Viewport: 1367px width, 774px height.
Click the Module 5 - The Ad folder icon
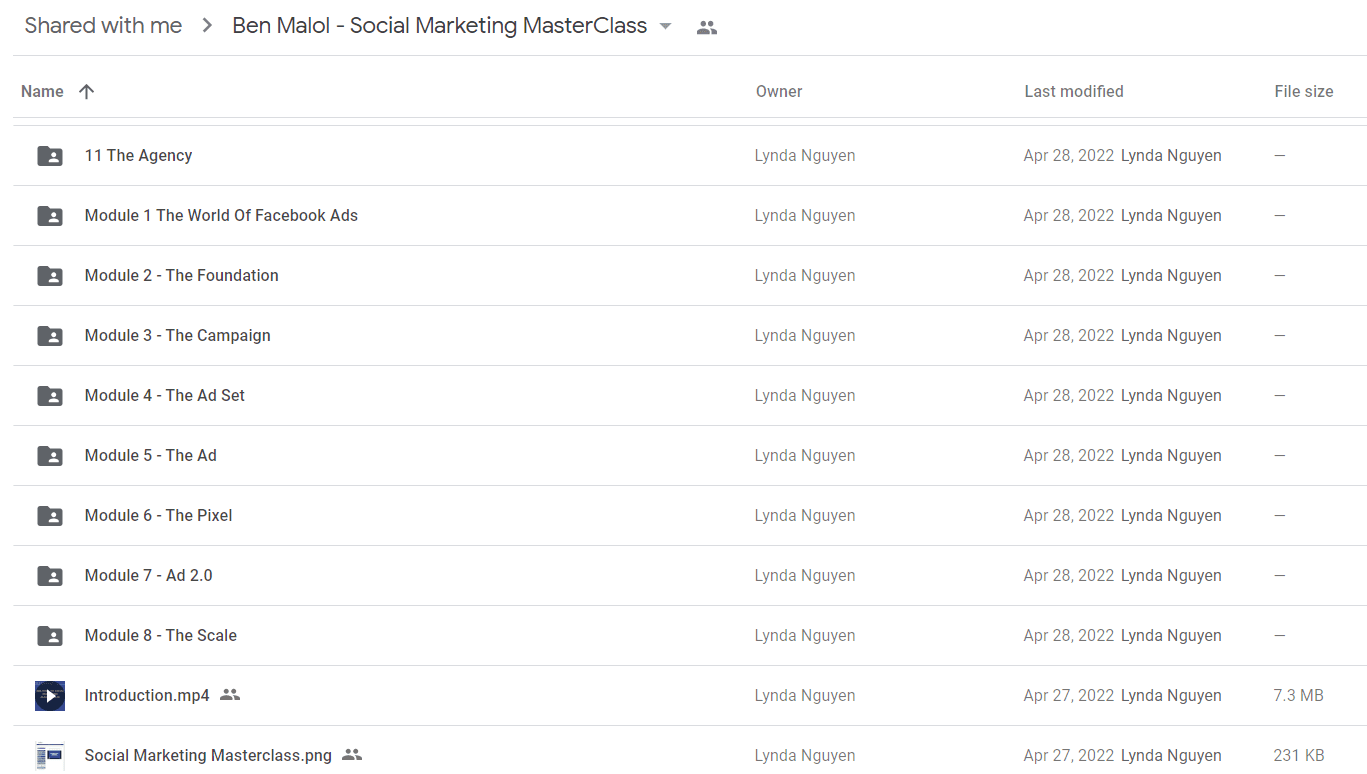(x=50, y=456)
